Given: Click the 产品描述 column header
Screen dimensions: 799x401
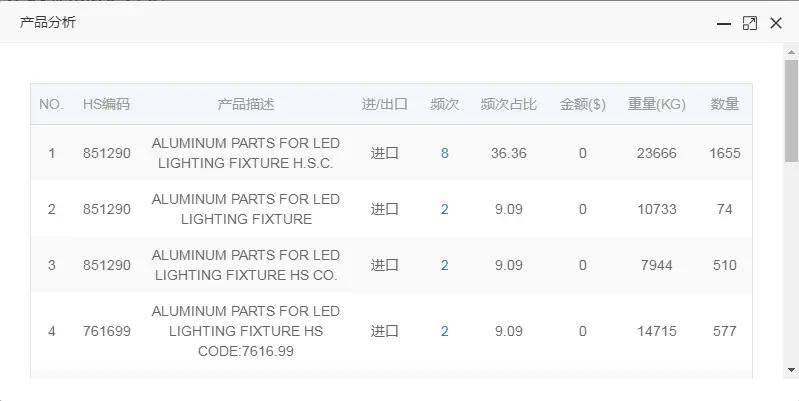Looking at the screenshot, I should 245,104.
